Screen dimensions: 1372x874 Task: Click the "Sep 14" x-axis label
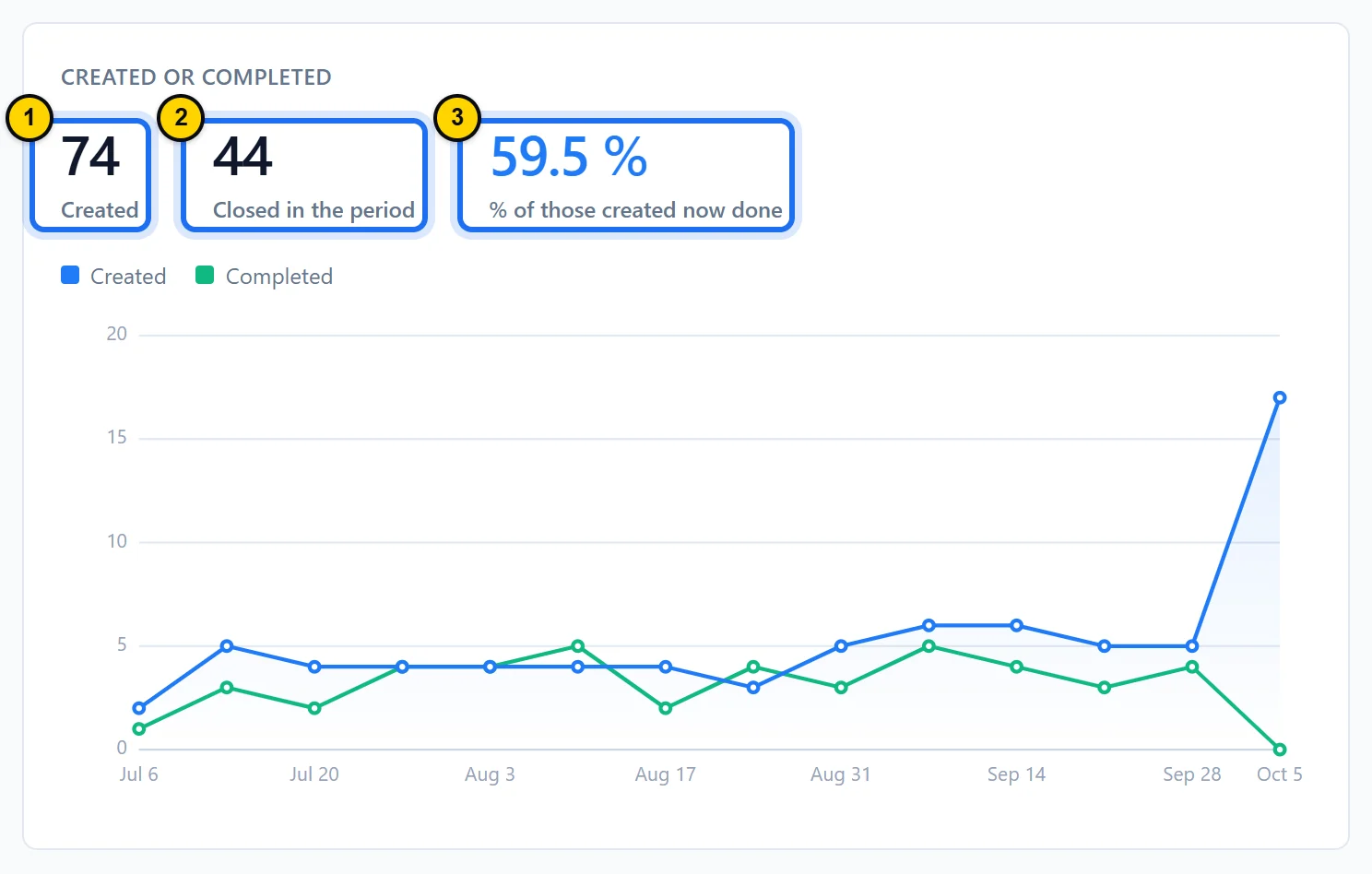point(1016,774)
